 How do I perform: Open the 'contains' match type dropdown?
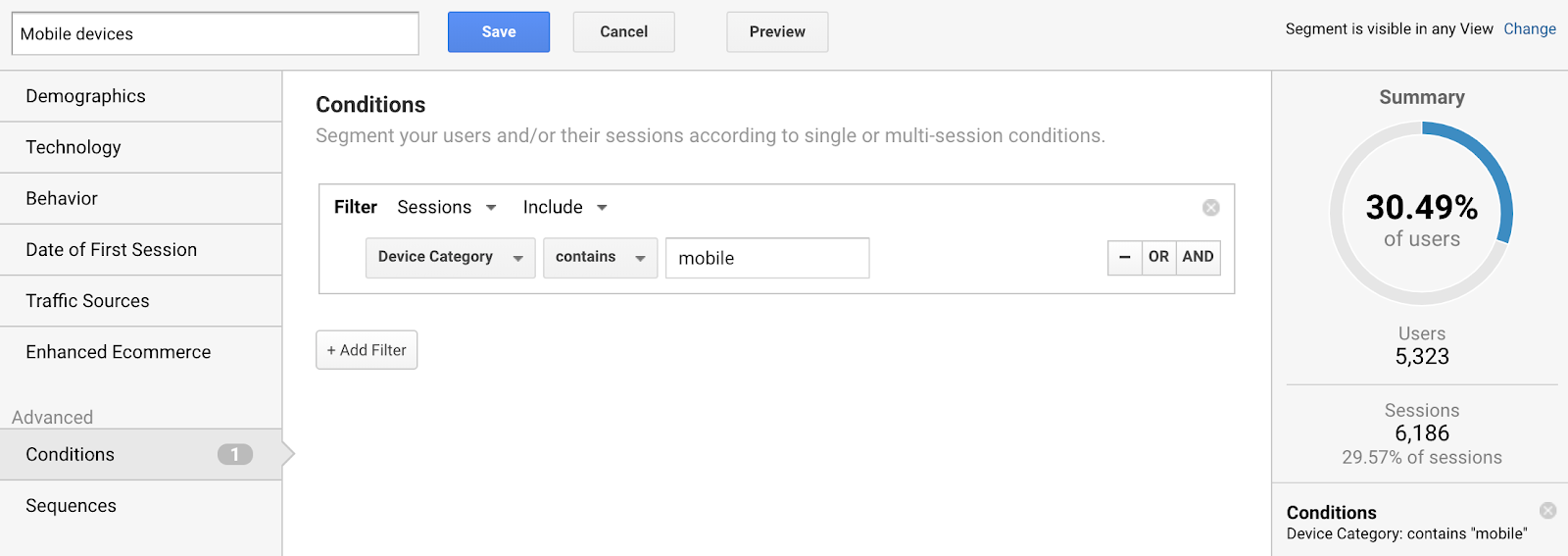600,258
